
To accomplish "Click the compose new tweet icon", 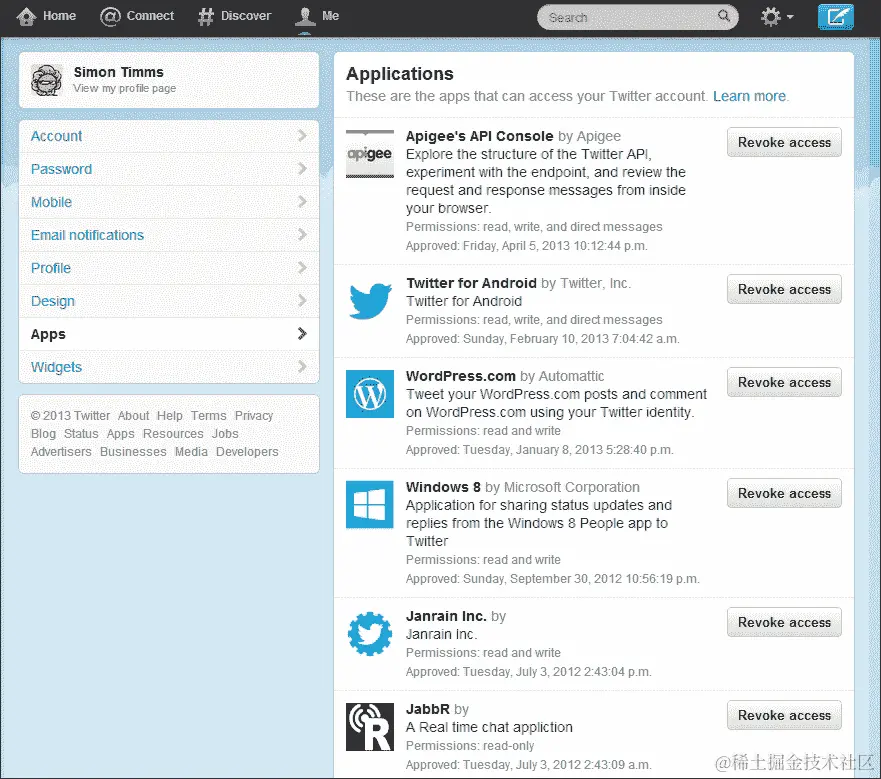I will click(x=835, y=16).
